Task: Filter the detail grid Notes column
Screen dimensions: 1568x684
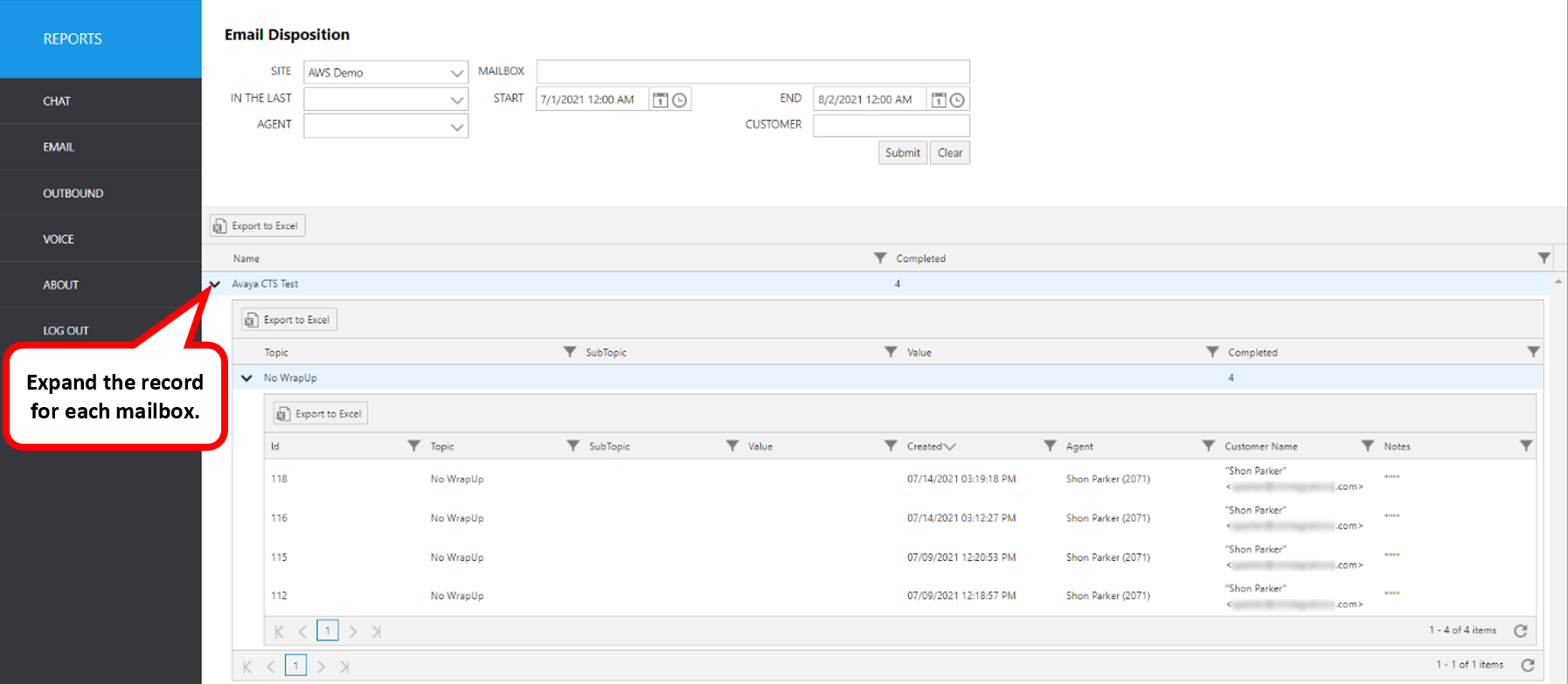Action: pos(1526,446)
